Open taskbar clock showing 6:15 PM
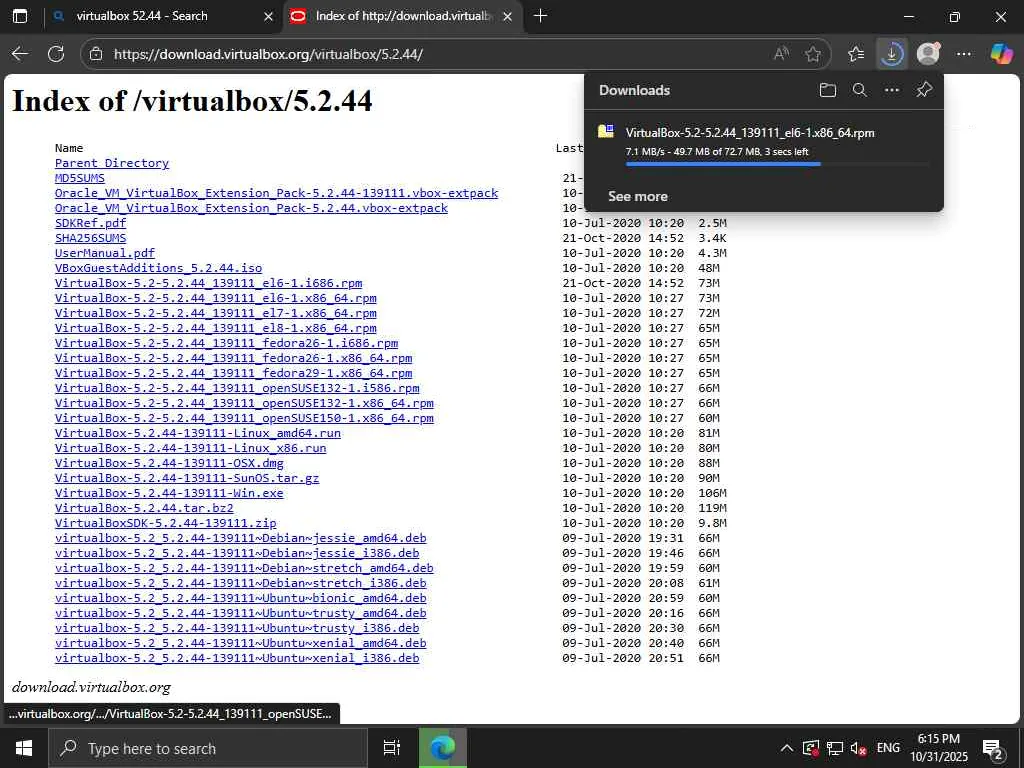This screenshot has height=768, width=1024. point(939,748)
